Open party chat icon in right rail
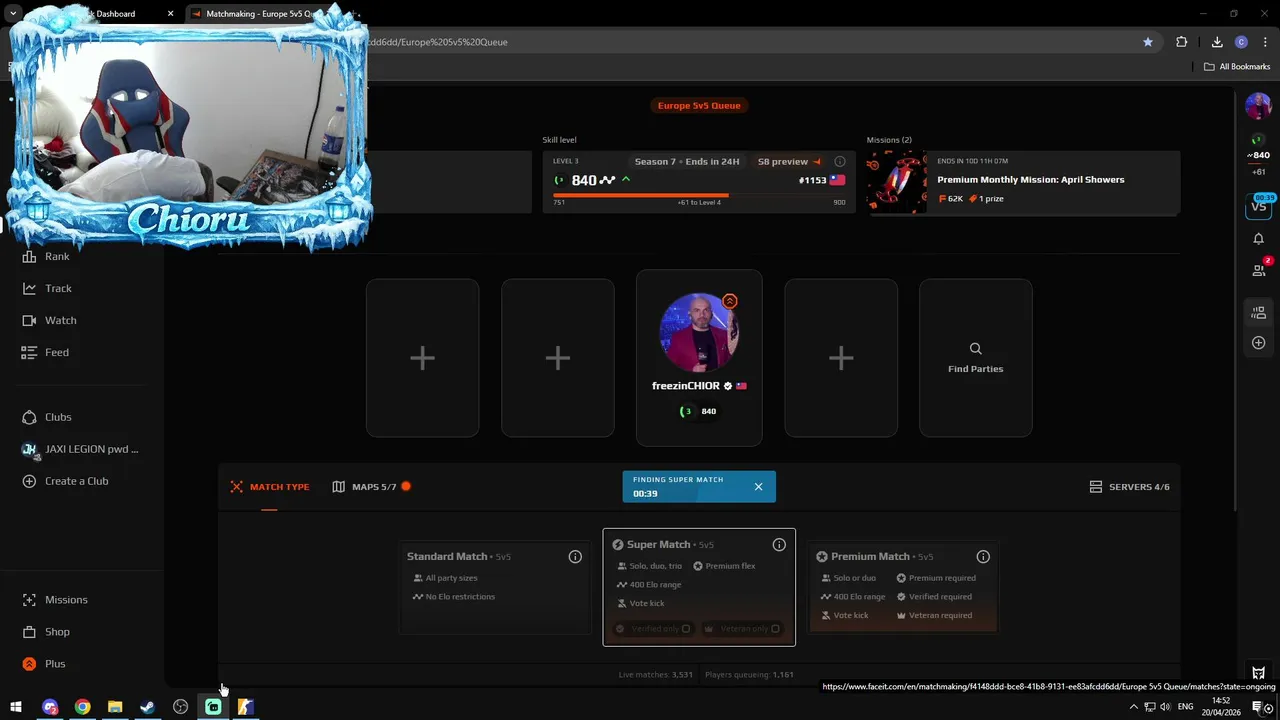 (x=1259, y=313)
